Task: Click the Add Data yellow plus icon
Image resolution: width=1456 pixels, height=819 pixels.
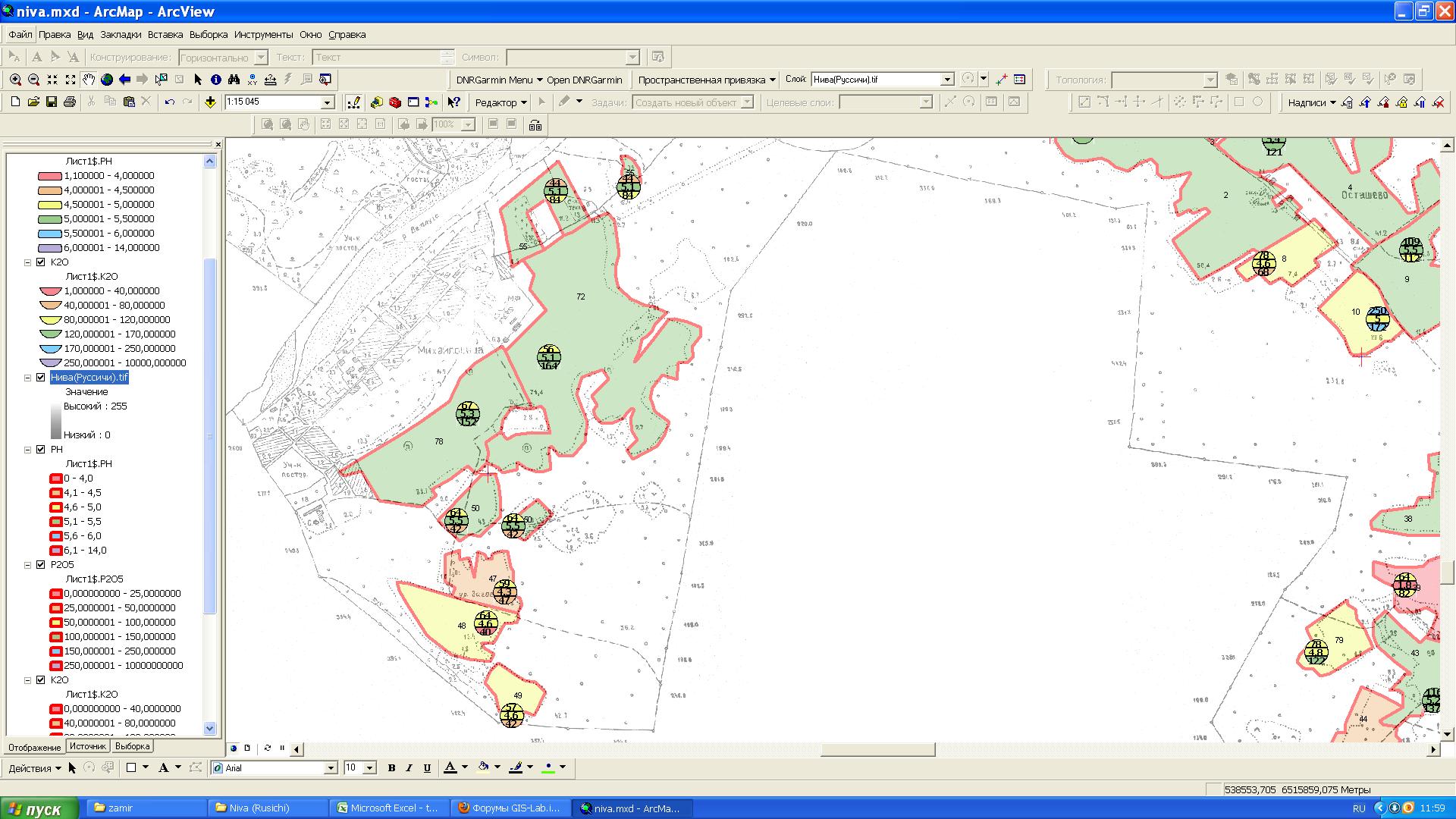Action: coord(210,102)
